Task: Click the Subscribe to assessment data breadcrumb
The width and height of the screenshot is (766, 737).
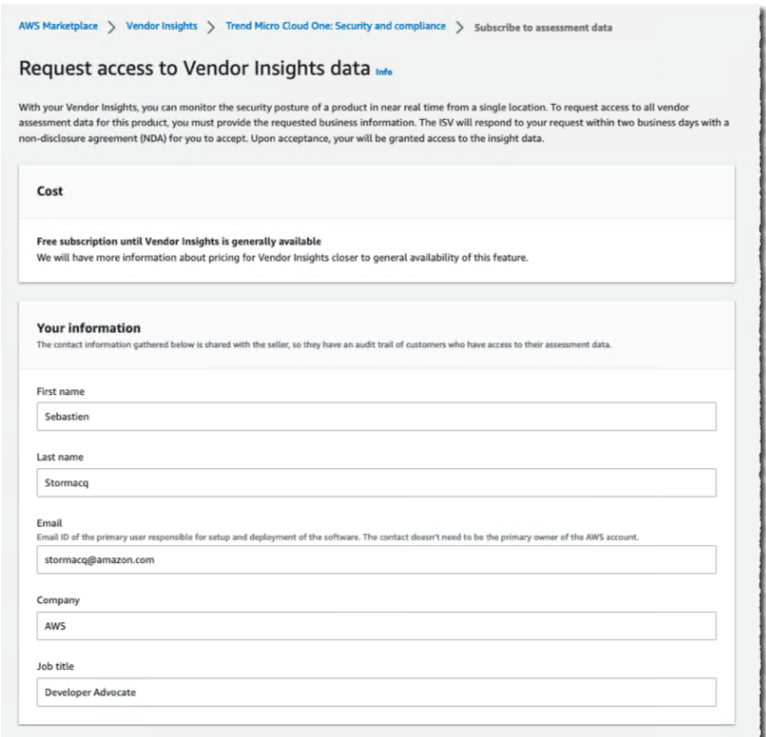Action: 542,27
